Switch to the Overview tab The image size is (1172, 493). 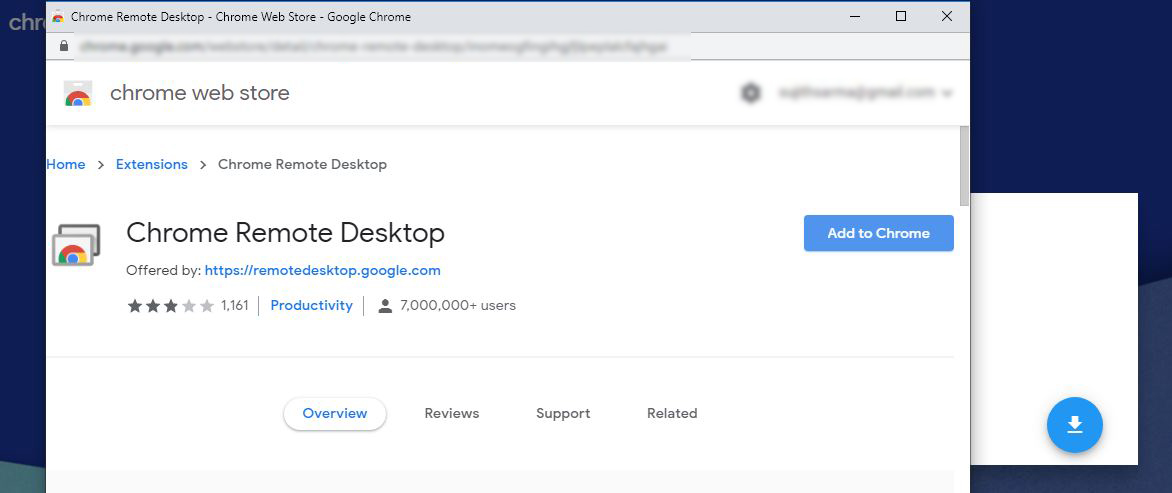click(335, 414)
